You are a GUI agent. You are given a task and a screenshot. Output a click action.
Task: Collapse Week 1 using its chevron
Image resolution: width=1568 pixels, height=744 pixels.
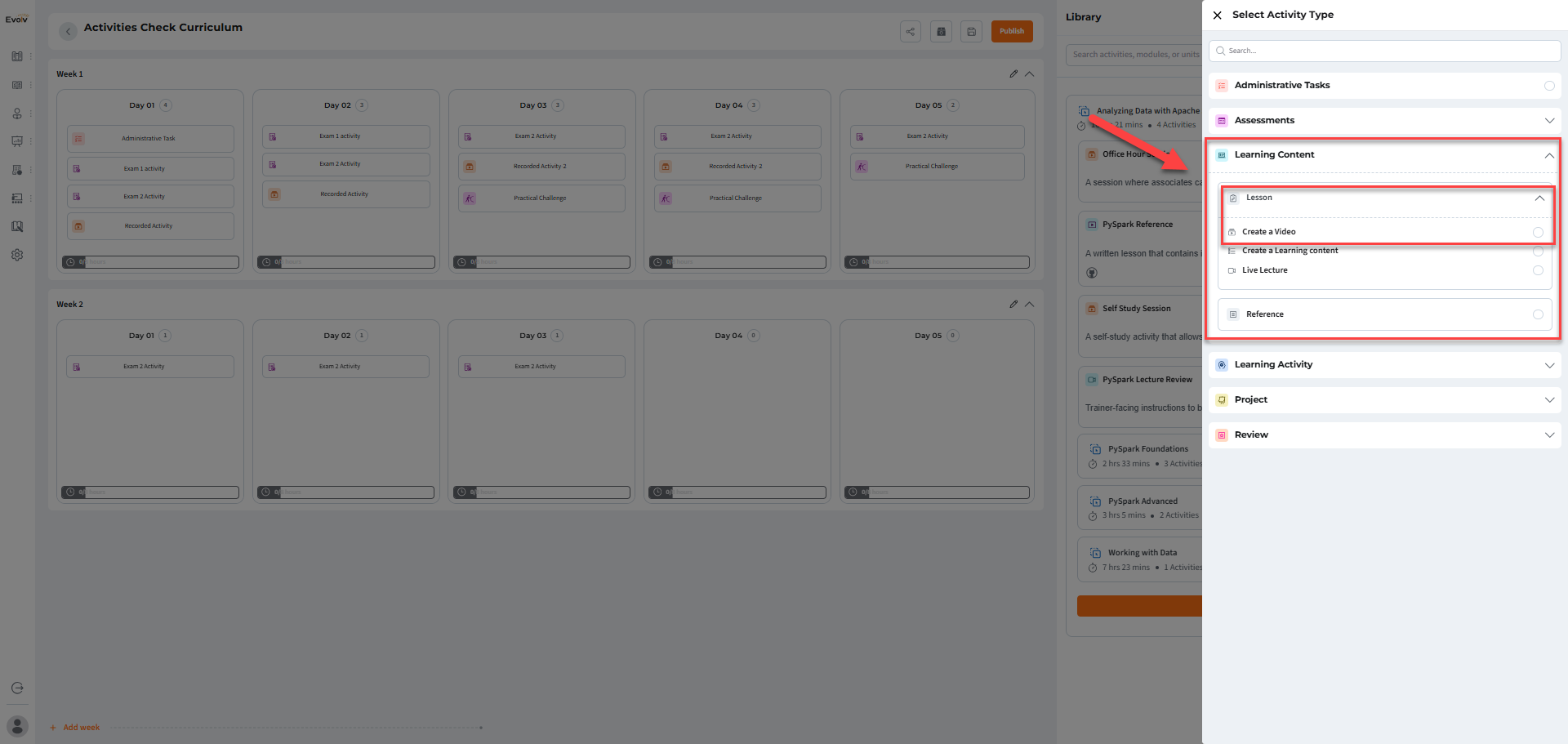pyautogui.click(x=1029, y=74)
